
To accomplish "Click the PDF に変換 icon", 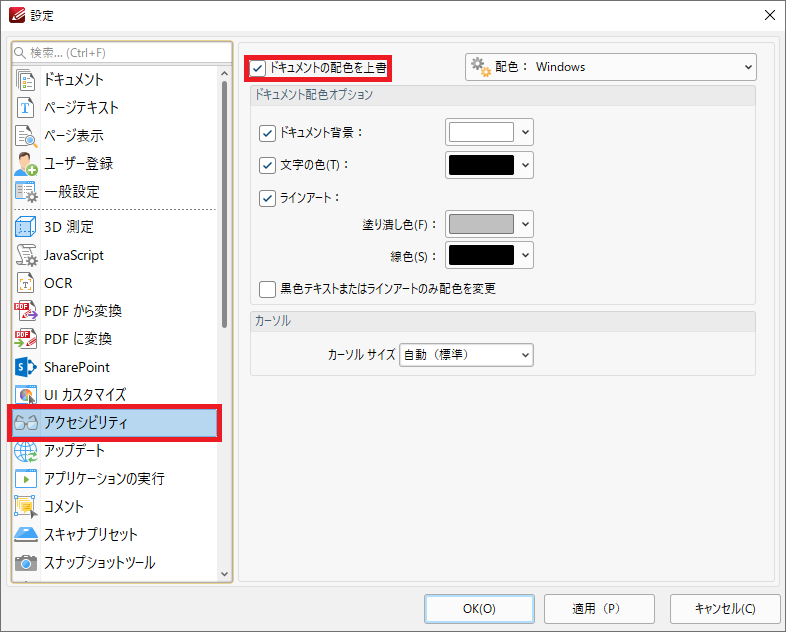I will (26, 339).
